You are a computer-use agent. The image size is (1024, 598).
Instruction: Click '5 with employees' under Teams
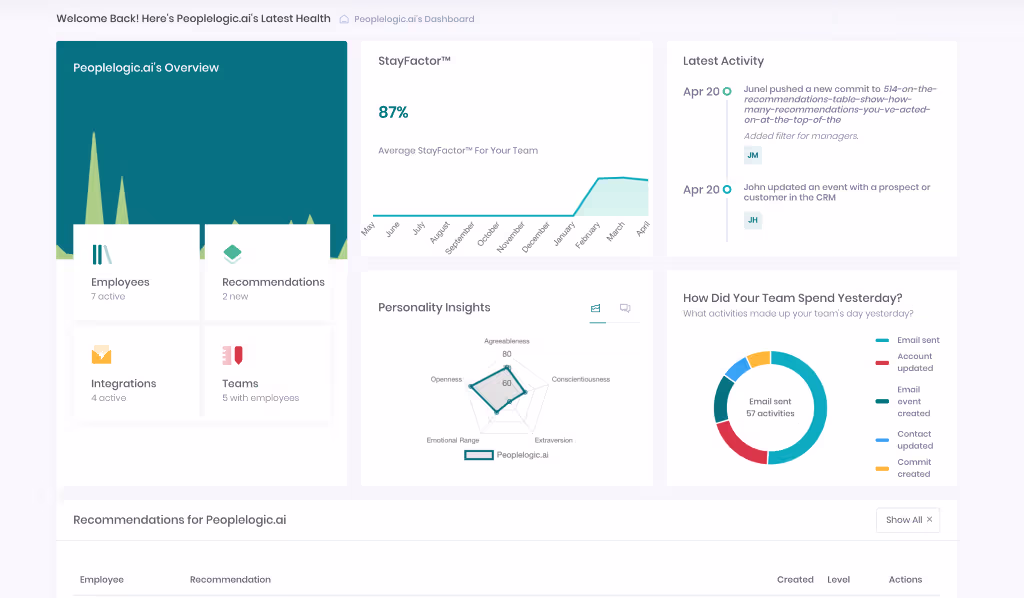point(261,398)
